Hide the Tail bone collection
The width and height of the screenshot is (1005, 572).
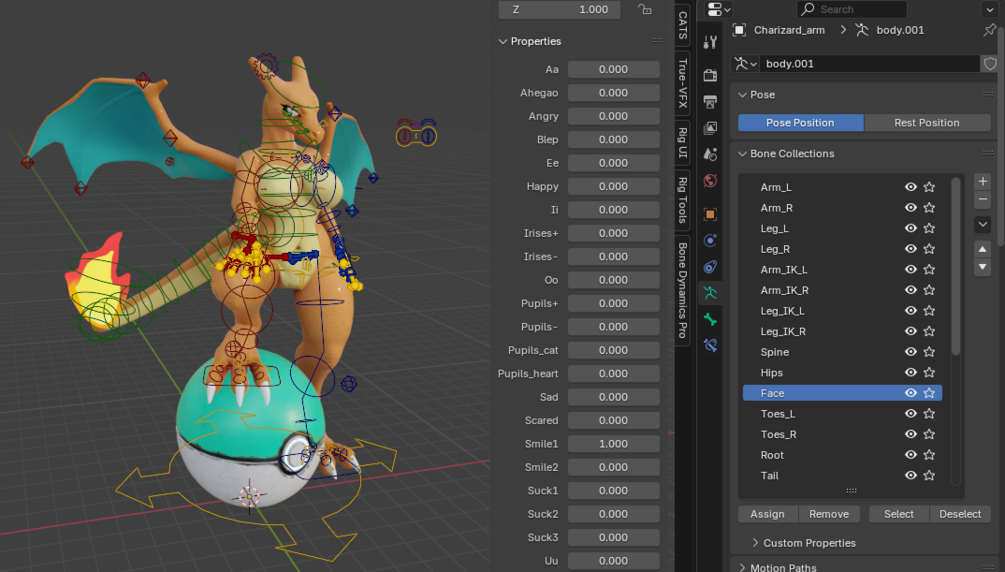tap(910, 476)
